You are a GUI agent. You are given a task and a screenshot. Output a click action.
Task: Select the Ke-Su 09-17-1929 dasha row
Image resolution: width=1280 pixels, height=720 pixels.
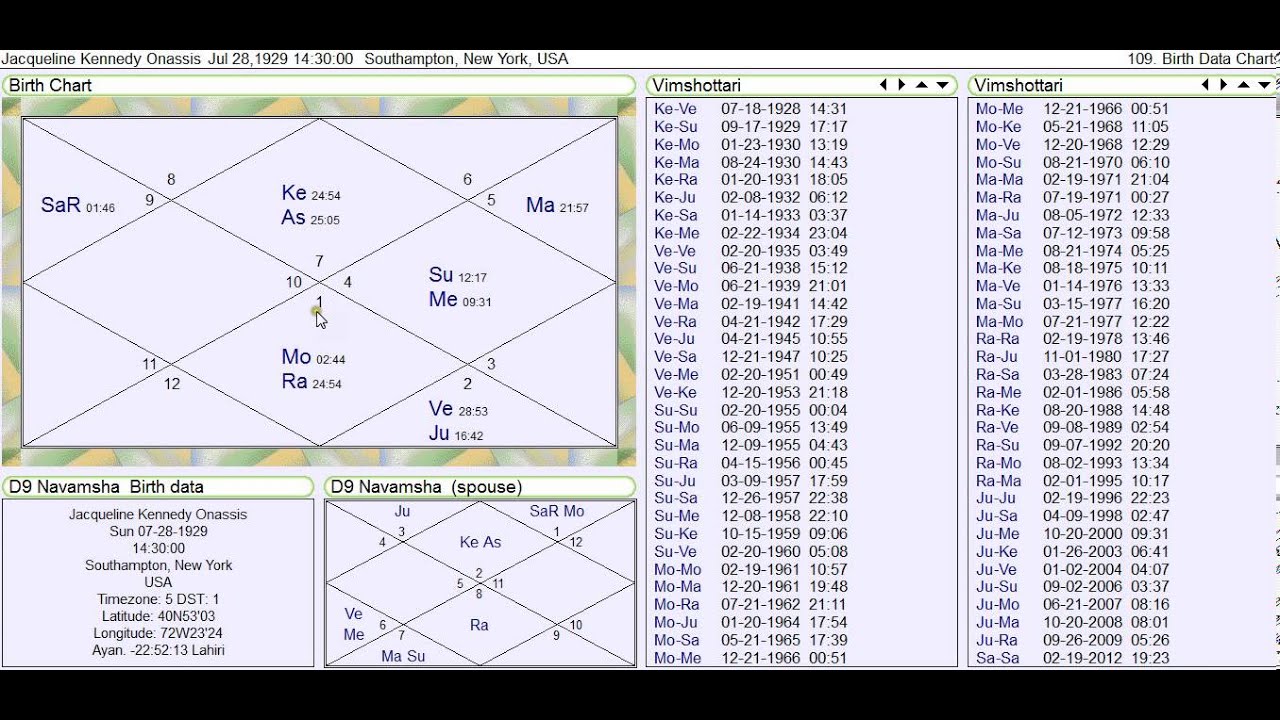[751, 127]
